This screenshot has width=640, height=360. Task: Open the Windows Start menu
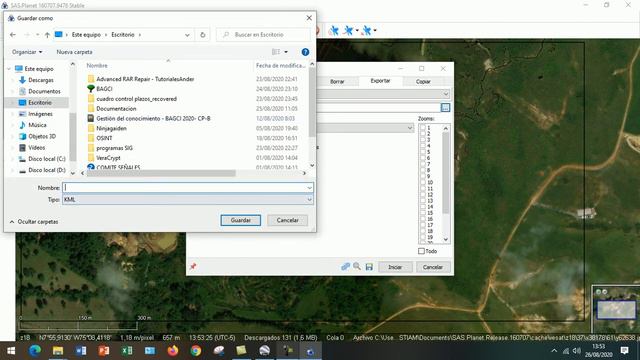click(11, 351)
